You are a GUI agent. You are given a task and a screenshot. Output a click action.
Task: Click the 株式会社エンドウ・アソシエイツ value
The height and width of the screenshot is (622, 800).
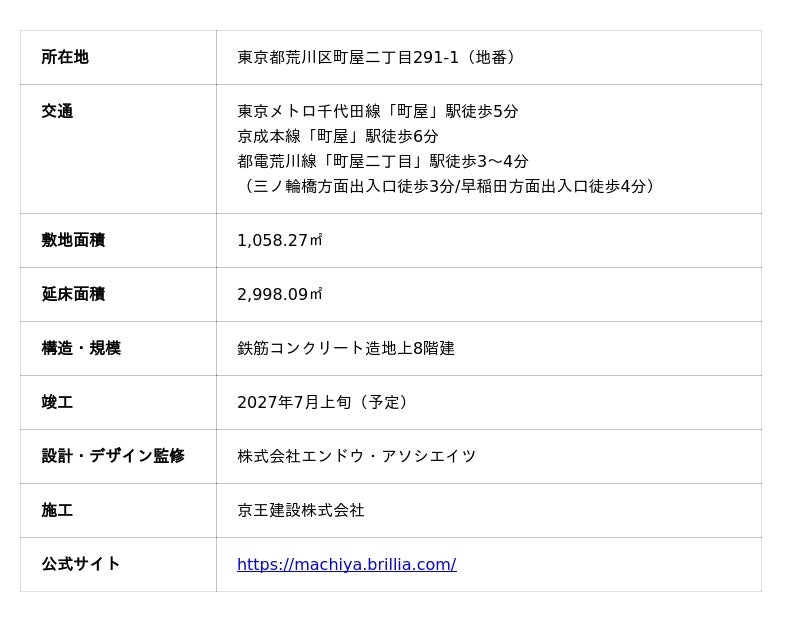pos(356,457)
